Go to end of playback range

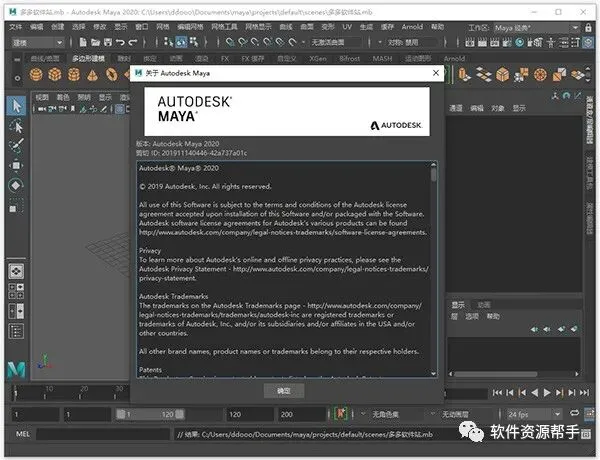click(x=584, y=393)
